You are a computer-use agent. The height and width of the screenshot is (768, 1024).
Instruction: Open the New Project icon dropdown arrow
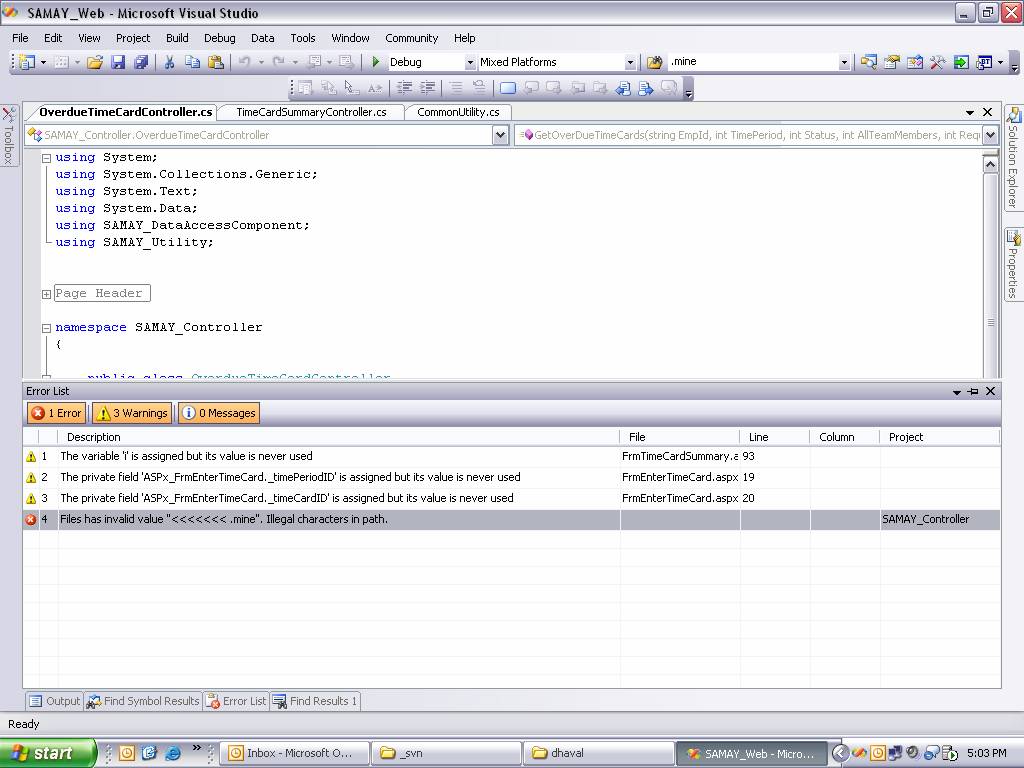[43, 63]
